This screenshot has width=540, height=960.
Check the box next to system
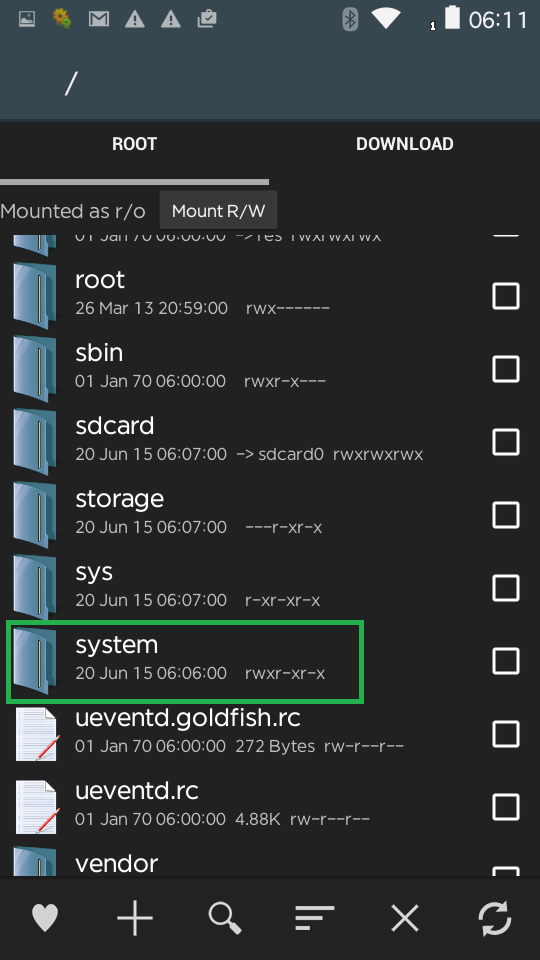[506, 661]
